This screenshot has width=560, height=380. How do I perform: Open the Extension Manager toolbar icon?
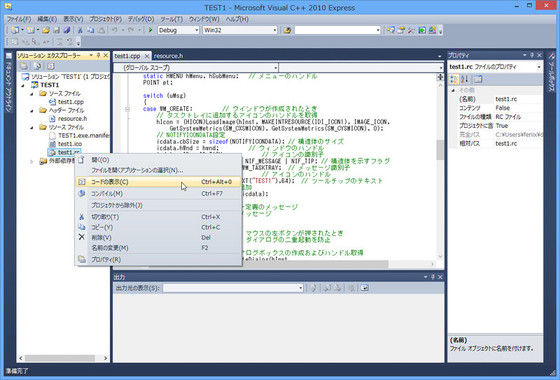432,30
